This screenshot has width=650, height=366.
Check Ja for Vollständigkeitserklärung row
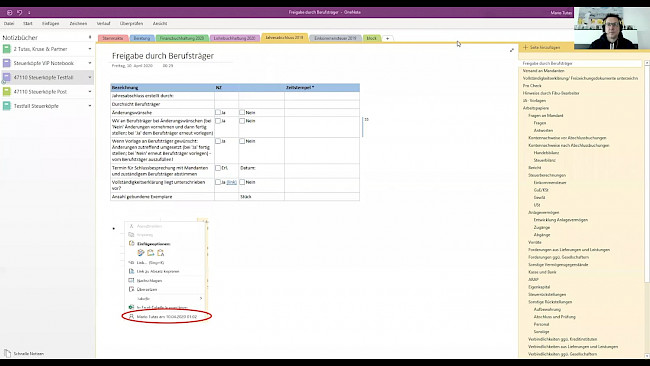[x=218, y=182]
